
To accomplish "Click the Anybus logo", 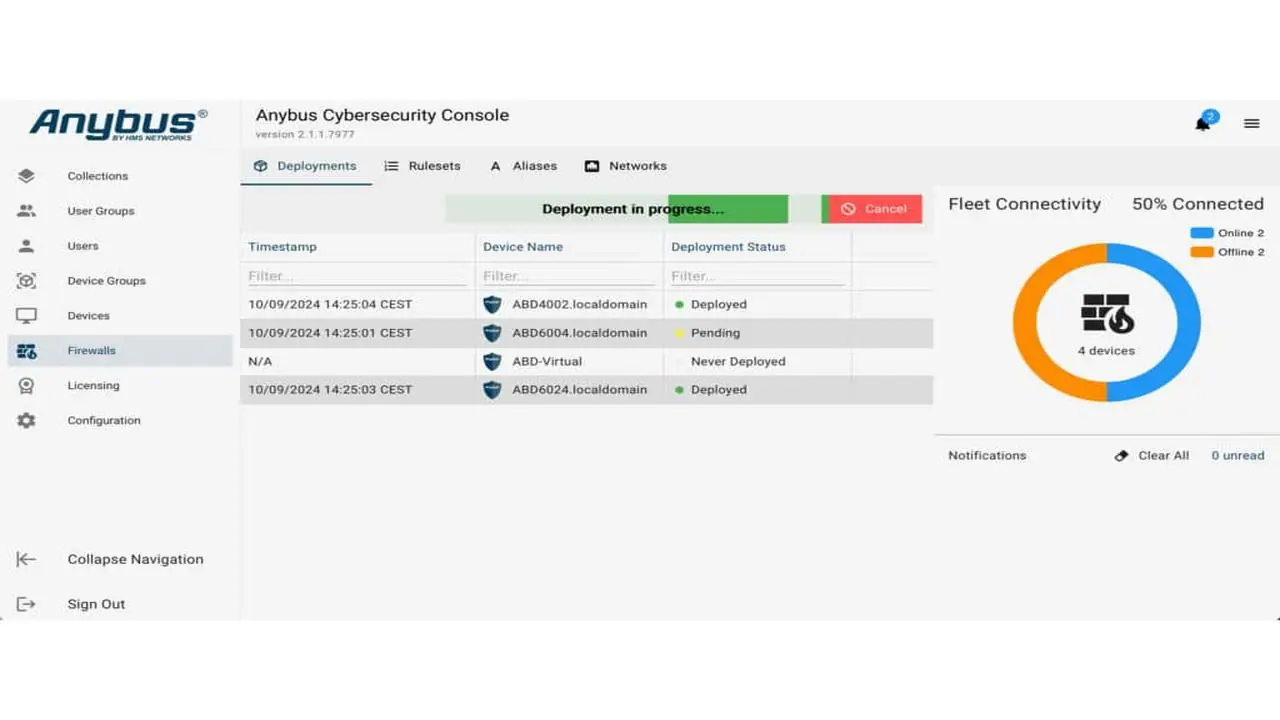I will (118, 124).
